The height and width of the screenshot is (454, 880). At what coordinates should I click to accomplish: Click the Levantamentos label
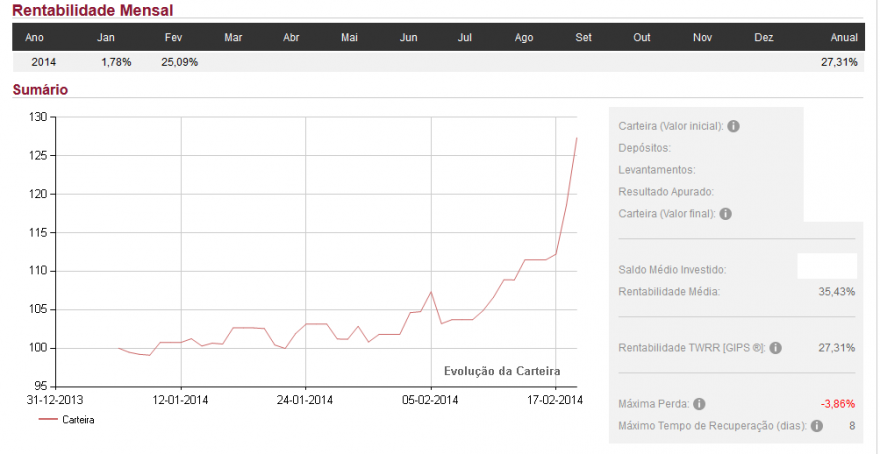pos(657,170)
